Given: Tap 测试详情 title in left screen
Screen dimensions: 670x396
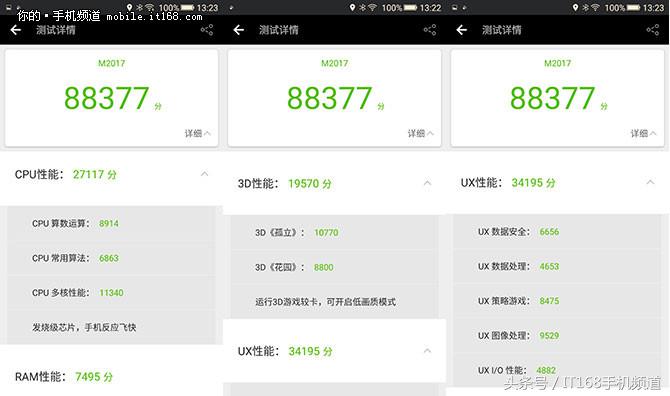Looking at the screenshot, I should 56,30.
